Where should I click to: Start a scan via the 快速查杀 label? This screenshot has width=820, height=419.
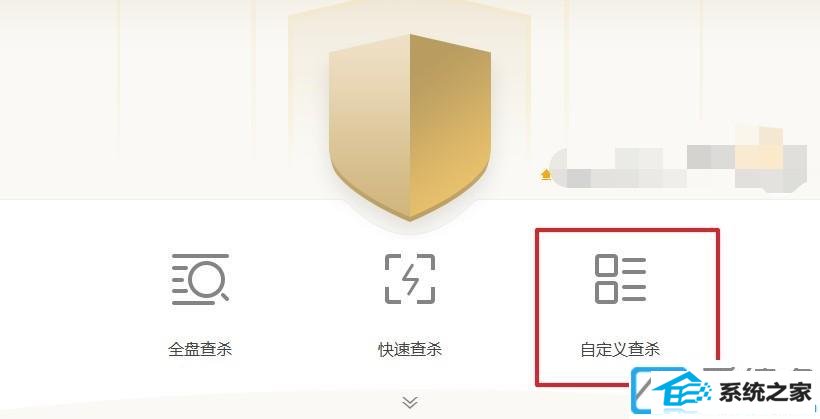[410, 349]
